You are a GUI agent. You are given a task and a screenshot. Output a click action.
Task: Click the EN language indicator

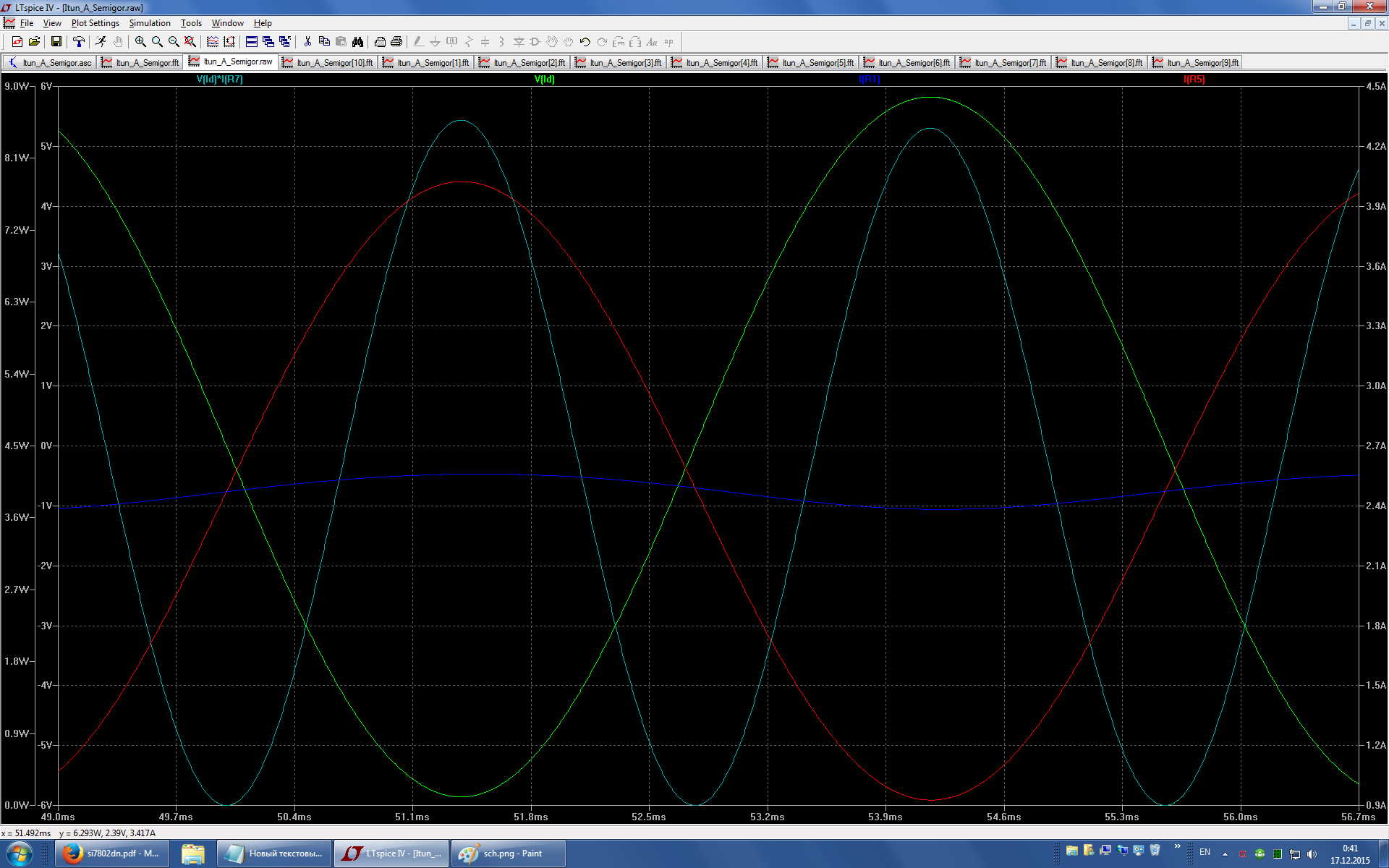point(1205,852)
